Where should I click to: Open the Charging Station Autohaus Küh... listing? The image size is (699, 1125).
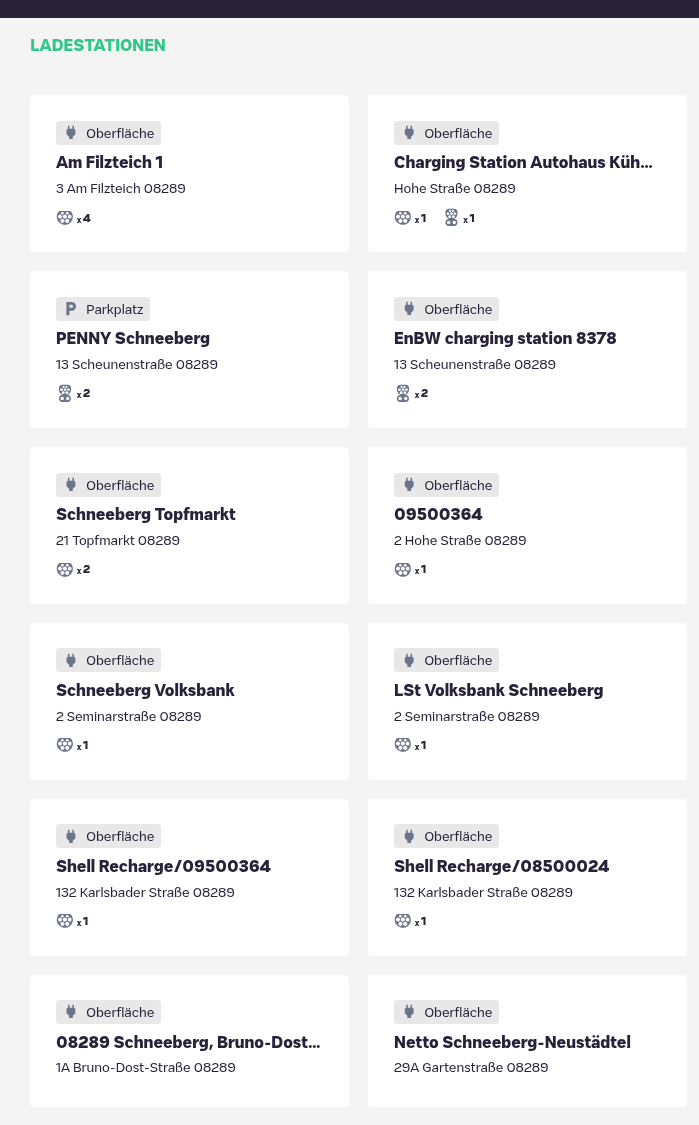522,162
